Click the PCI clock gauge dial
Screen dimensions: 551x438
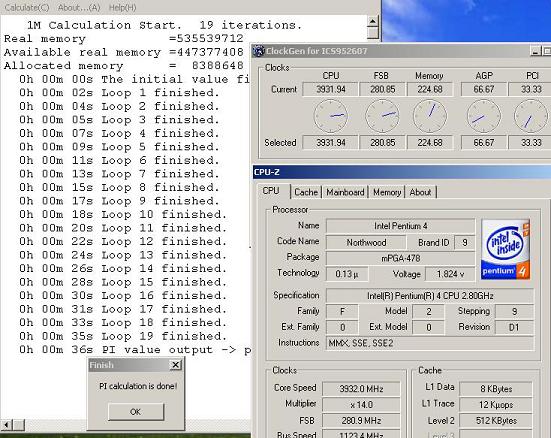(531, 116)
